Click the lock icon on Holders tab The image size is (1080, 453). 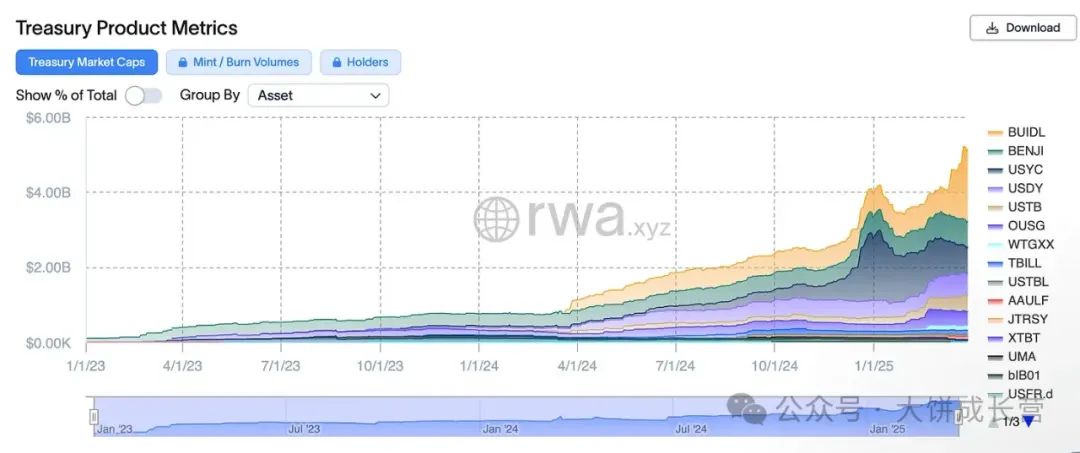[x=337, y=63]
